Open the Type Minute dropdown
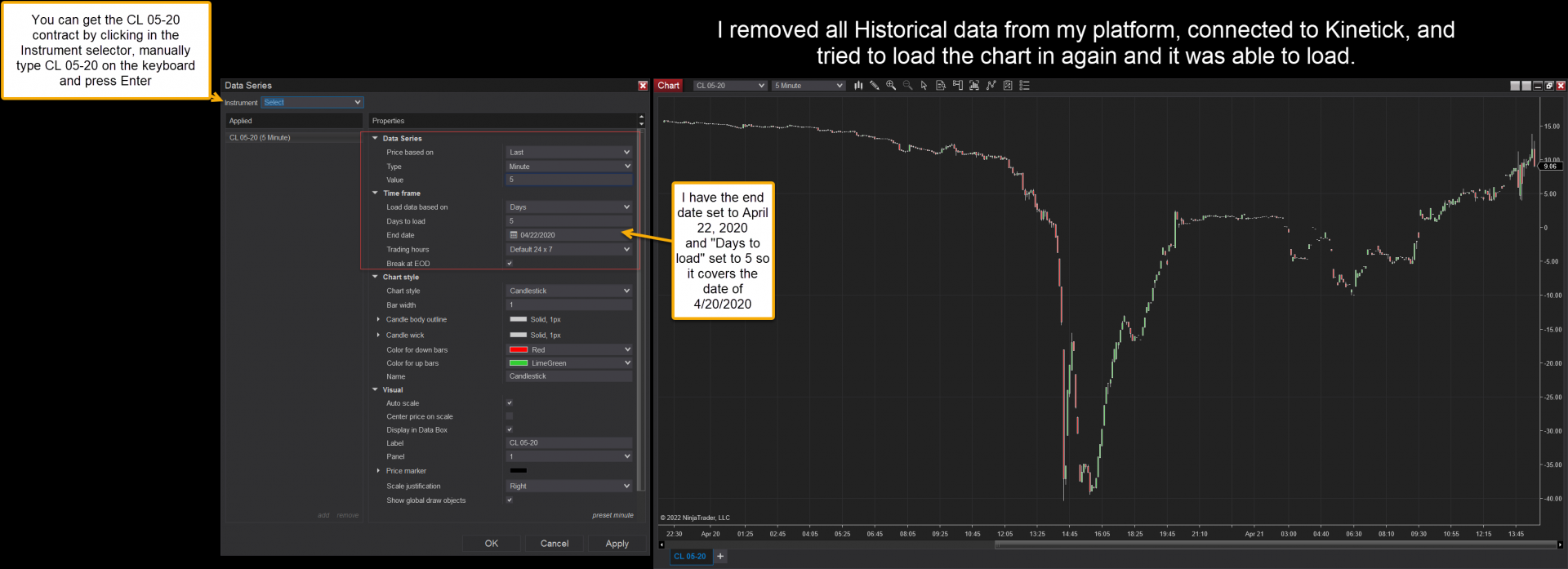The width and height of the screenshot is (1568, 569). tap(569, 166)
